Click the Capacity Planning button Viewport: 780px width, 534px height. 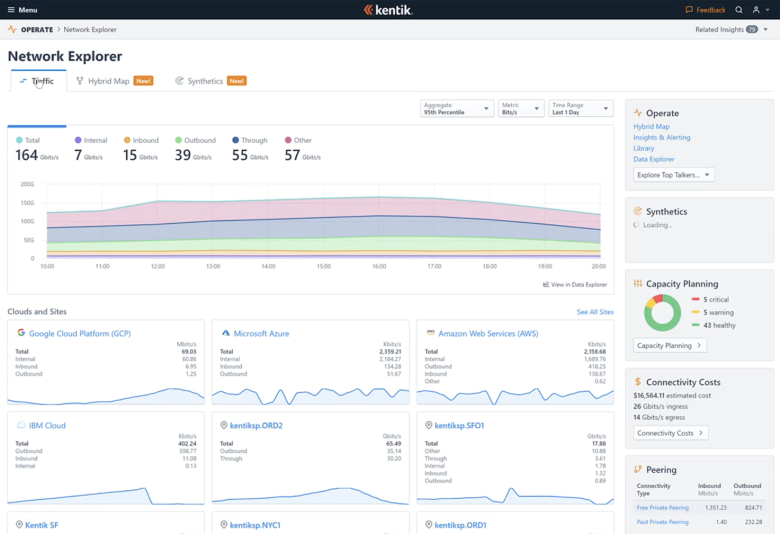click(x=670, y=345)
